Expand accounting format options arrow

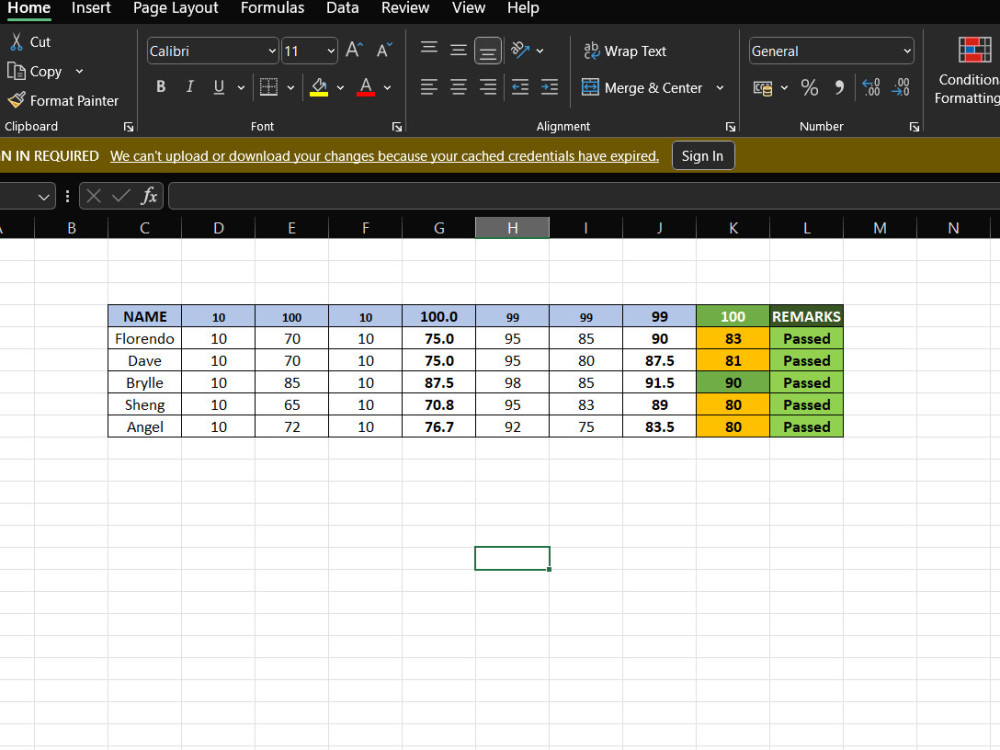(784, 87)
